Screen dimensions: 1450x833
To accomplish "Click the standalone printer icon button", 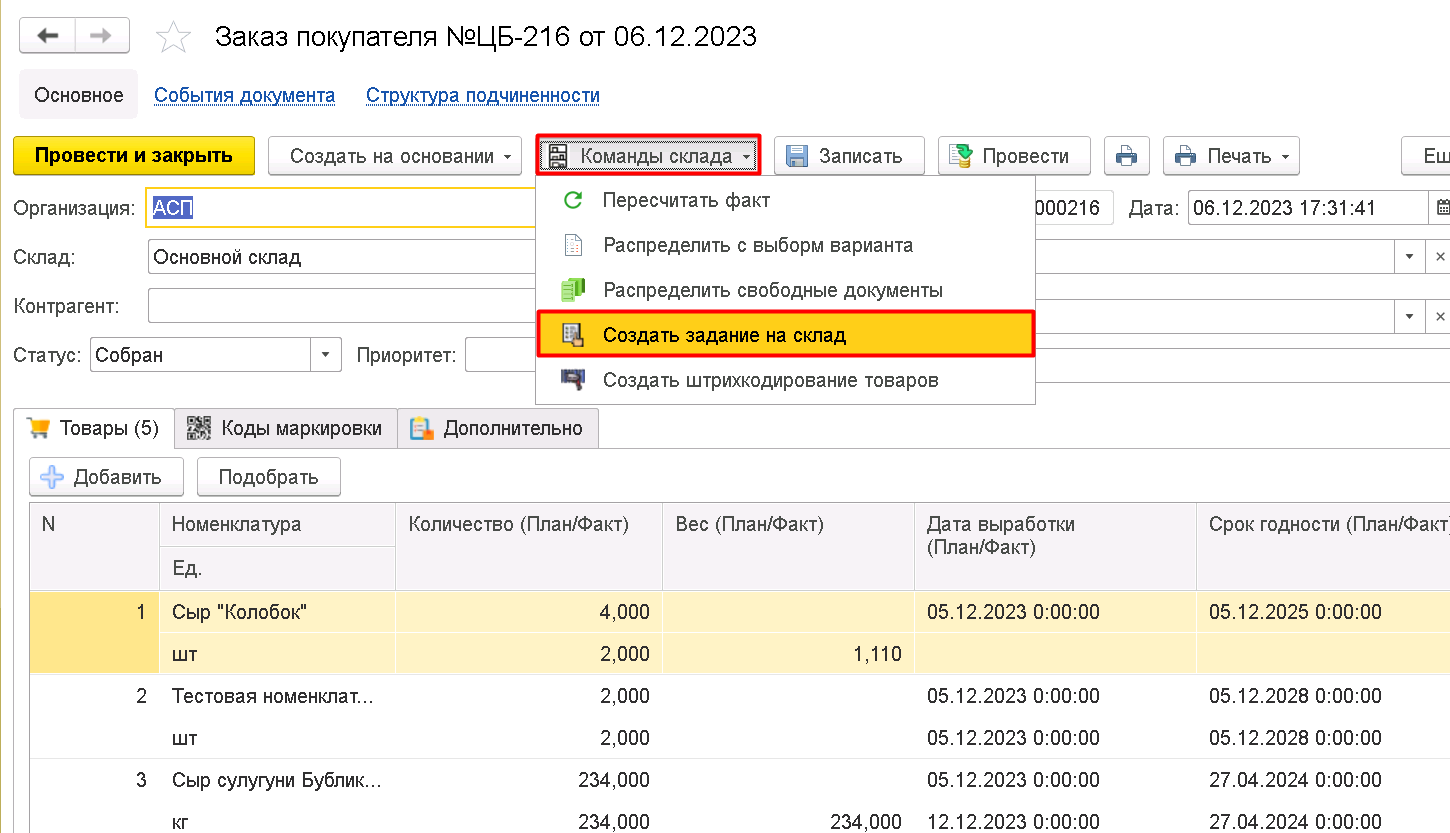I will (1126, 156).
